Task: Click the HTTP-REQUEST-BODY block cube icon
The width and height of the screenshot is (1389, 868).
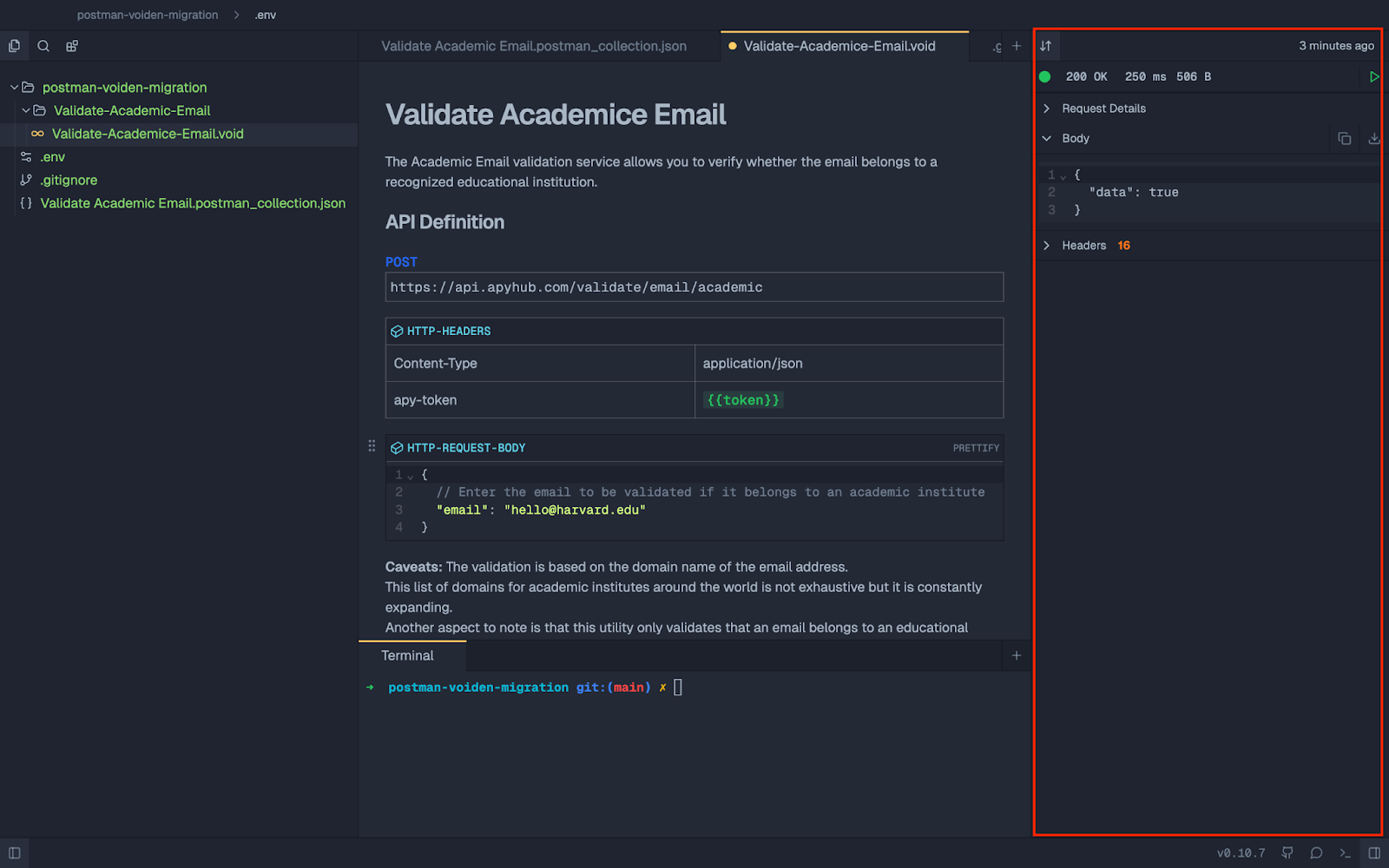Action: (x=397, y=448)
